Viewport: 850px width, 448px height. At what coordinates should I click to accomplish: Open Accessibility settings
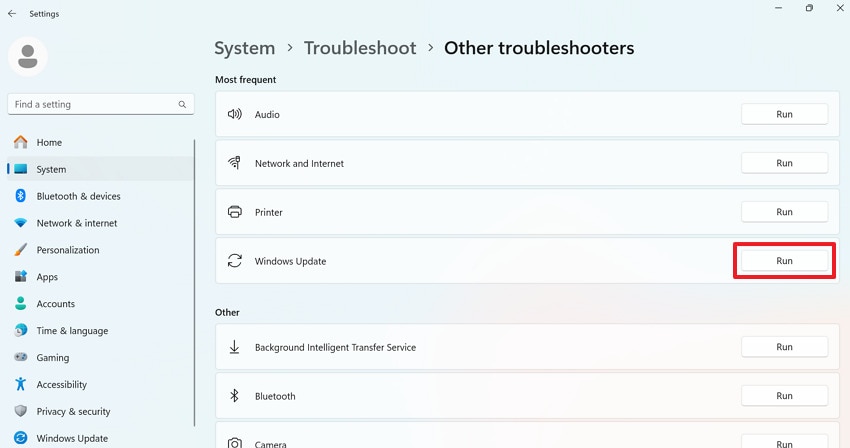pos(101,384)
